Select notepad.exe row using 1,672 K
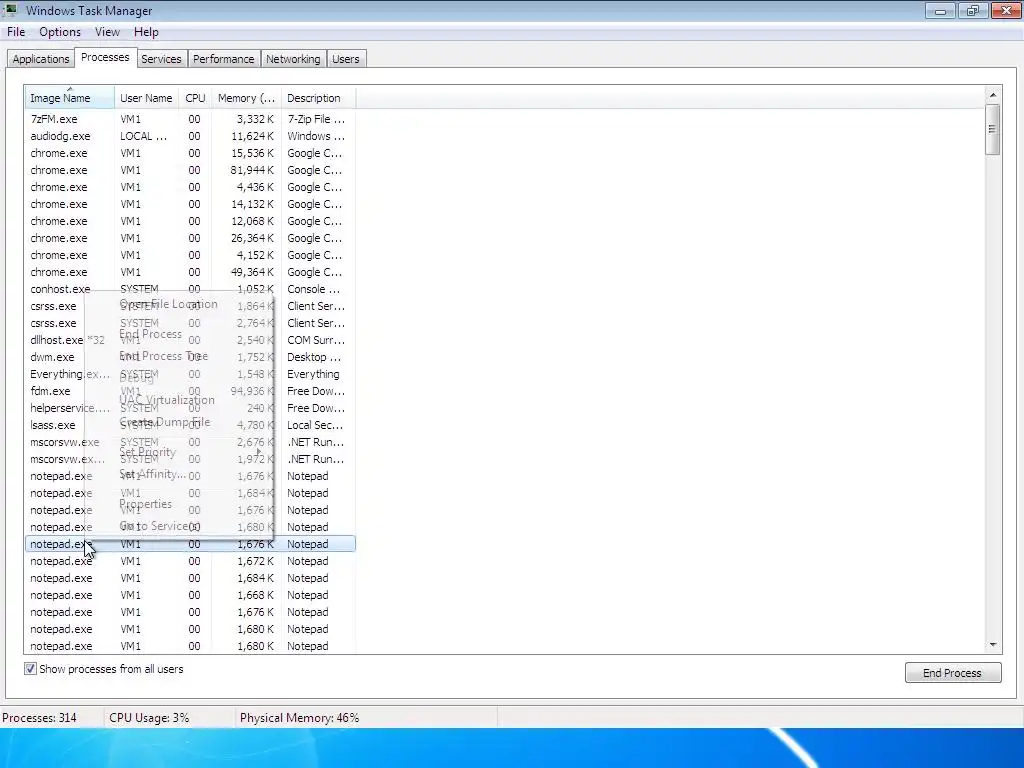1024x768 pixels. tap(190, 561)
